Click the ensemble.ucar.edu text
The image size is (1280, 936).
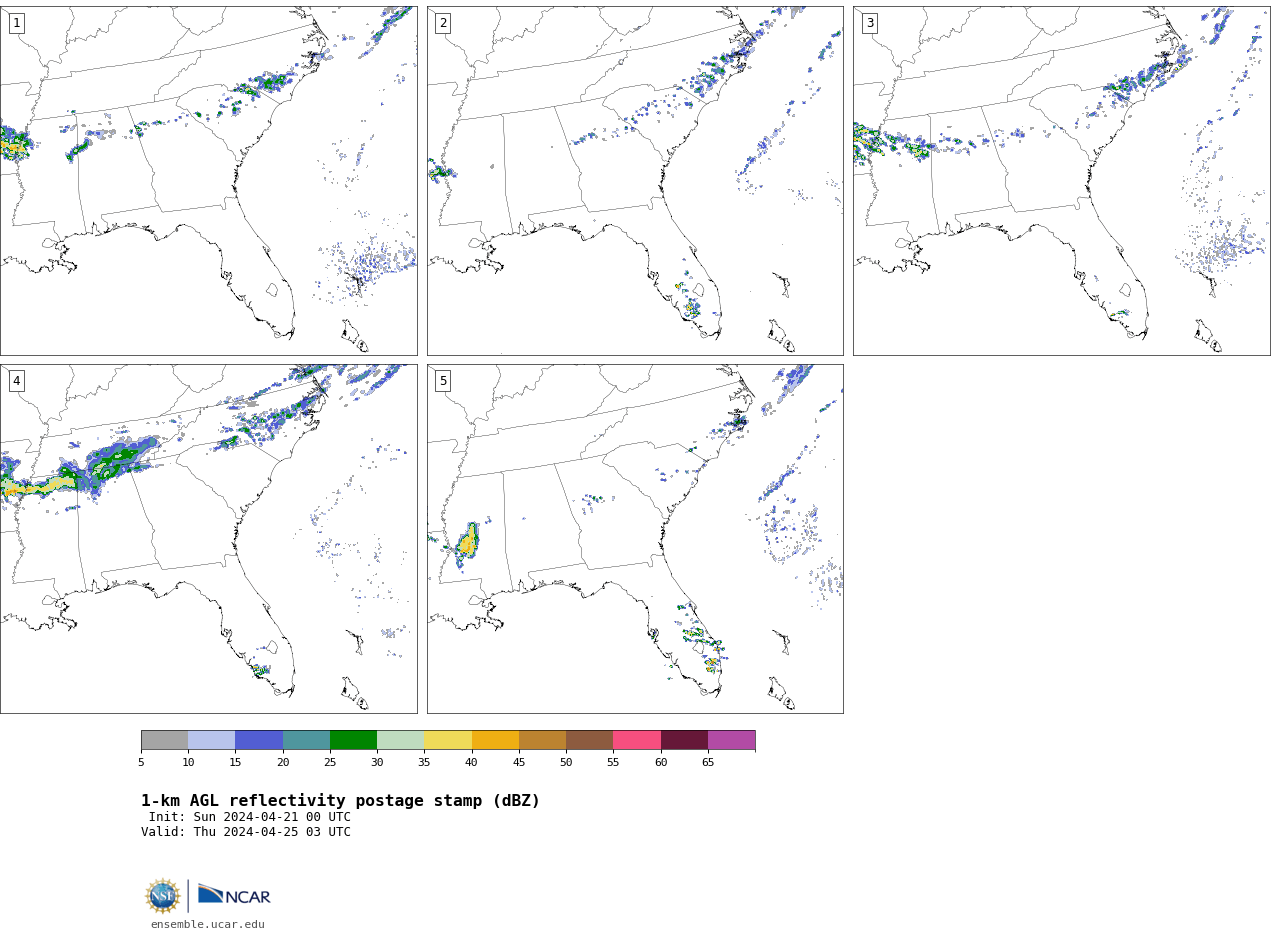coord(208,925)
